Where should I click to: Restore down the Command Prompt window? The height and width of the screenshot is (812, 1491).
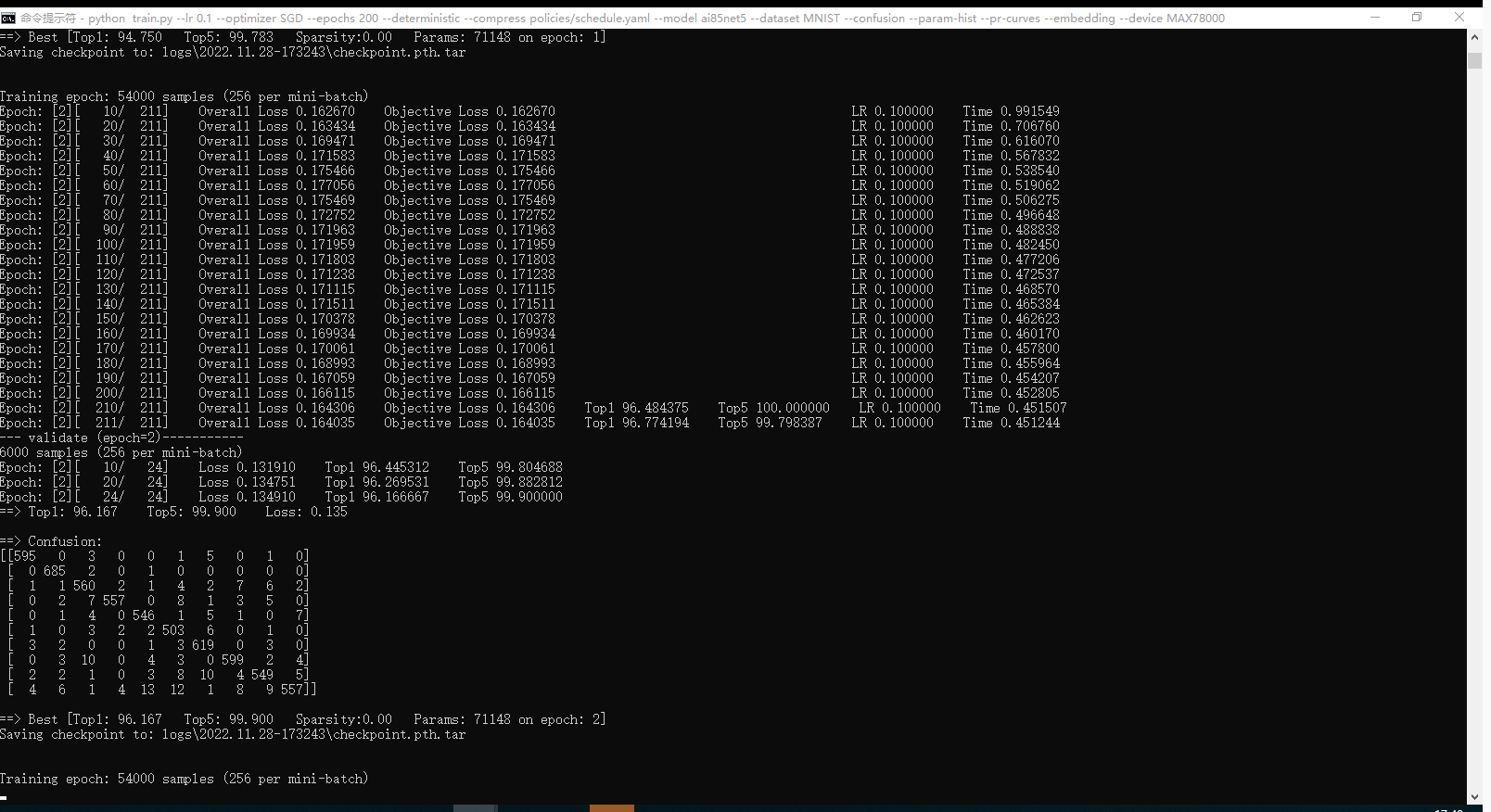click(1417, 18)
